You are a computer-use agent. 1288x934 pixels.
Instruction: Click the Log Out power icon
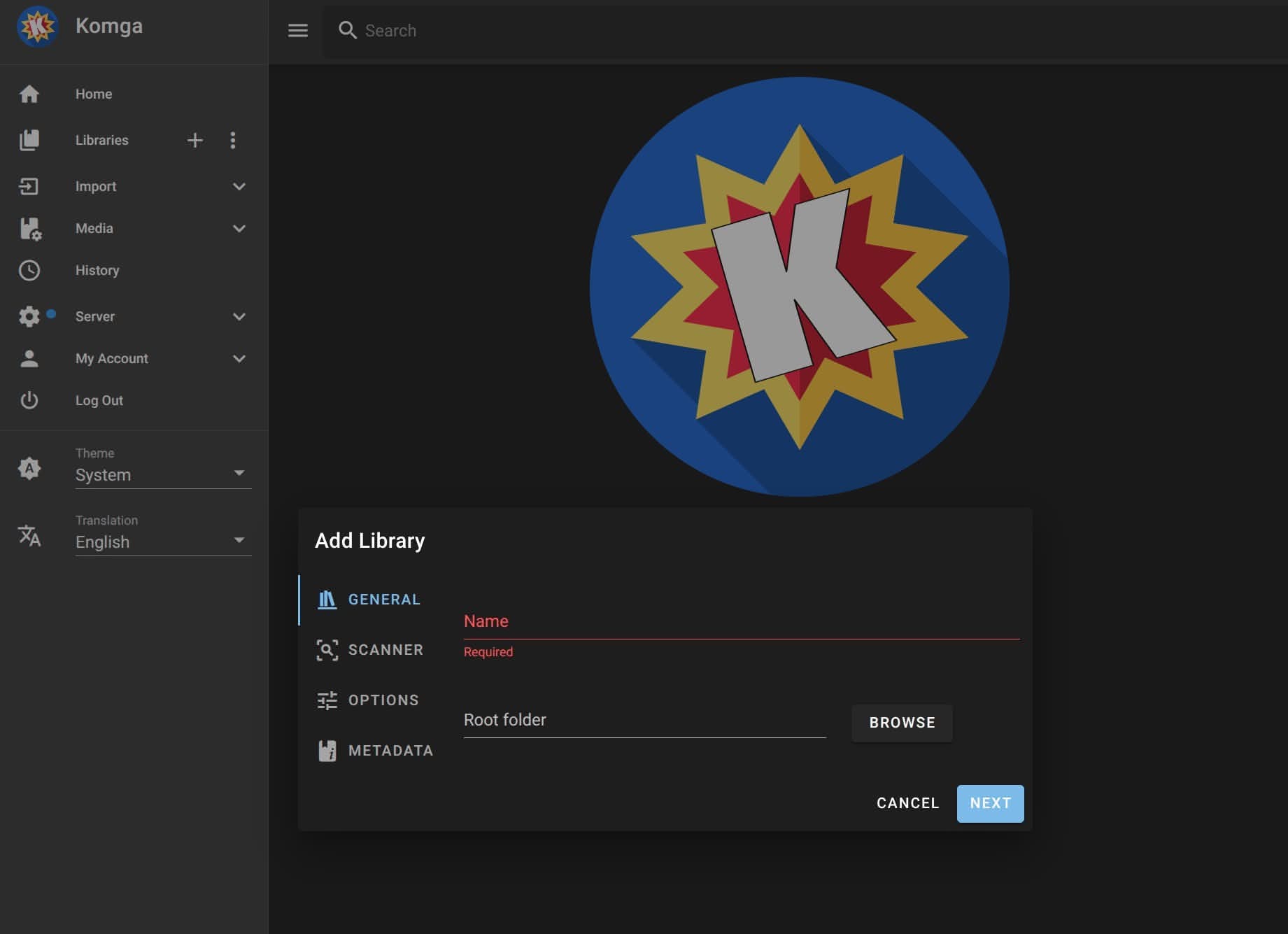coord(29,401)
